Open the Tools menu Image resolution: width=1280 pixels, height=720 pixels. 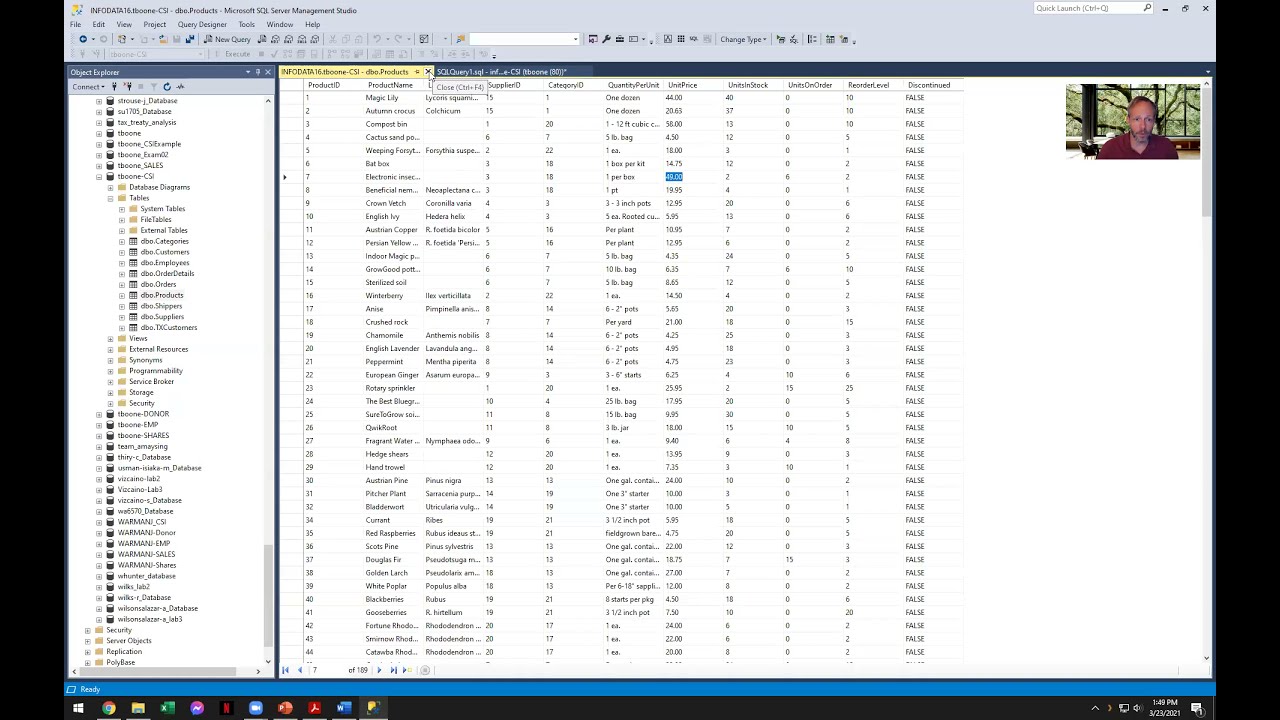[x=246, y=24]
